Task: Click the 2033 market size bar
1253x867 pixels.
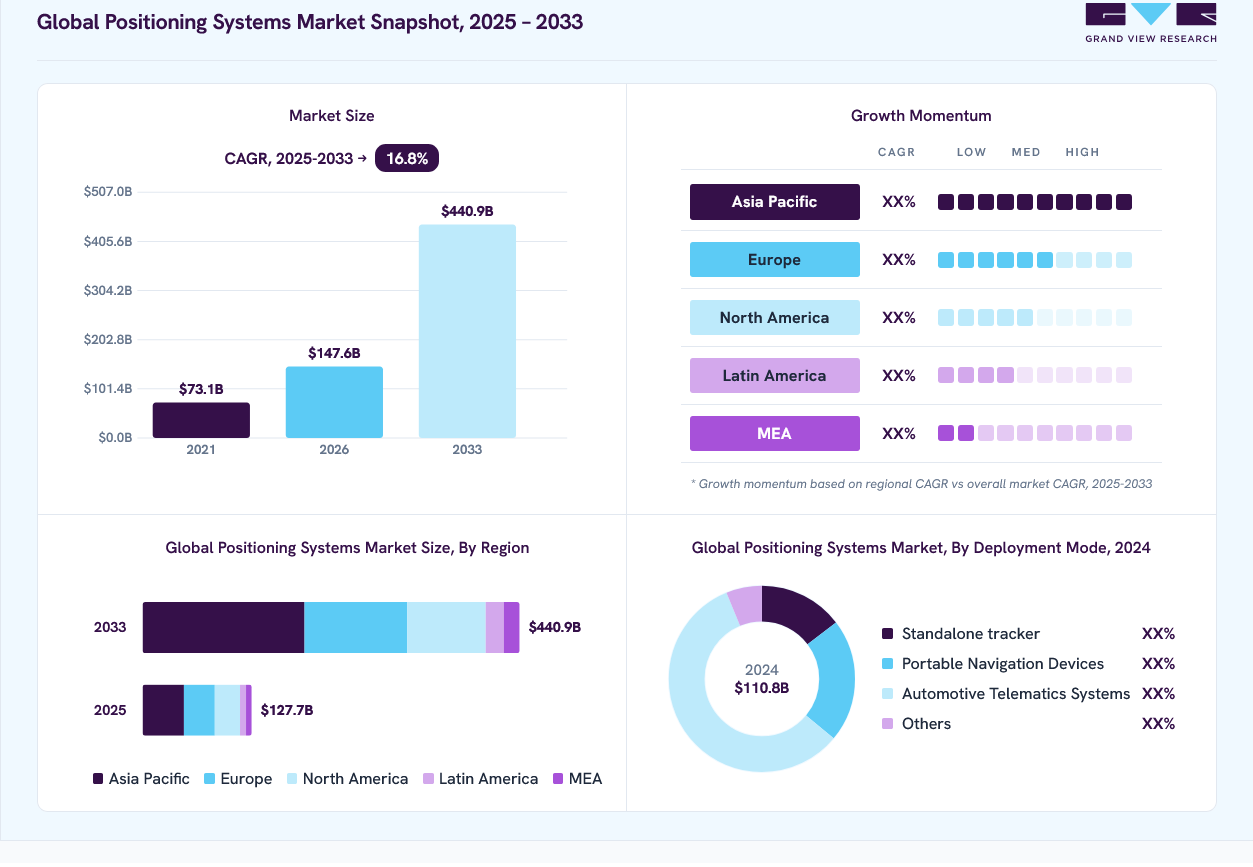Action: [x=467, y=331]
